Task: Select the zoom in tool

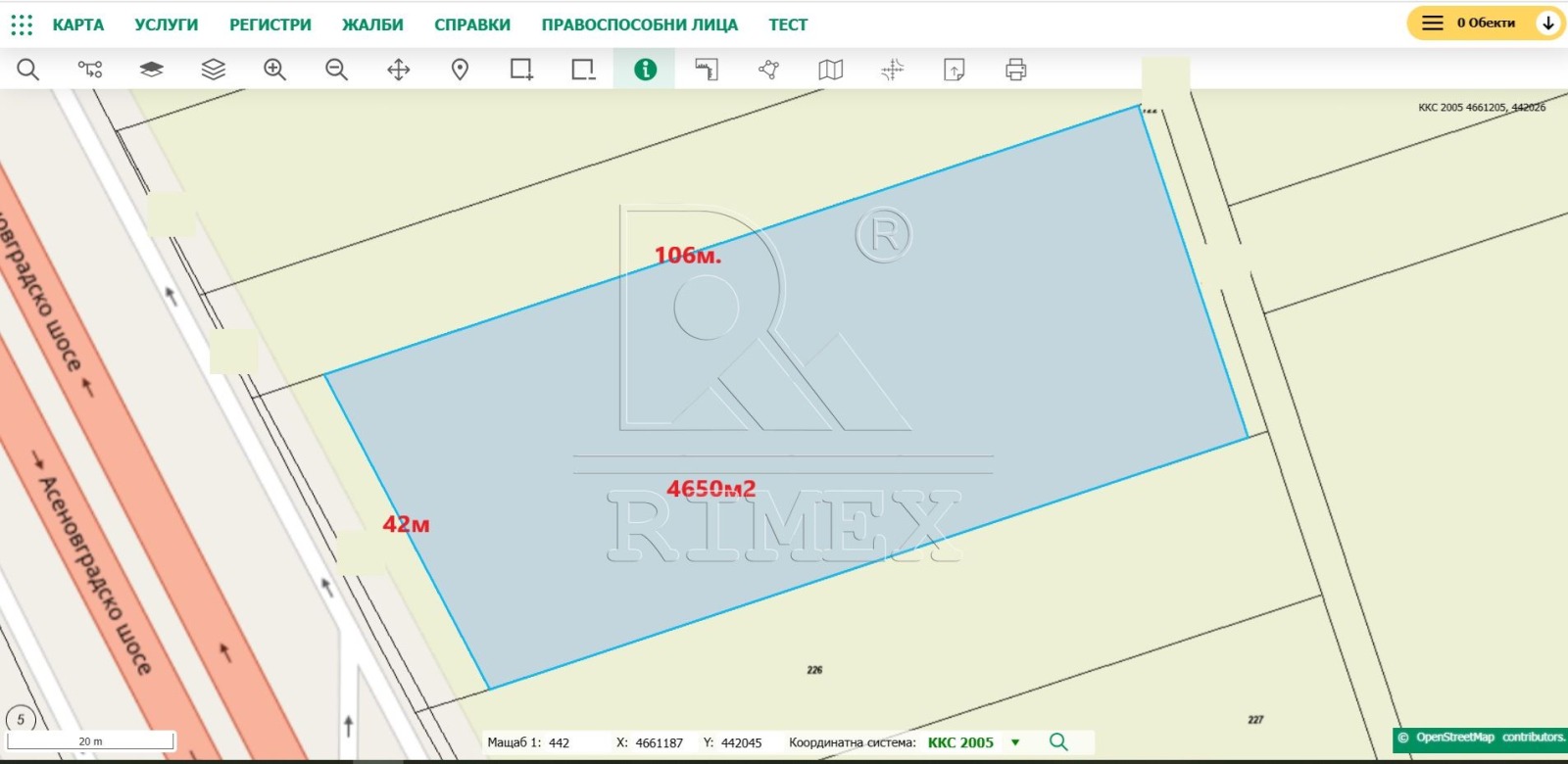Action: click(274, 70)
